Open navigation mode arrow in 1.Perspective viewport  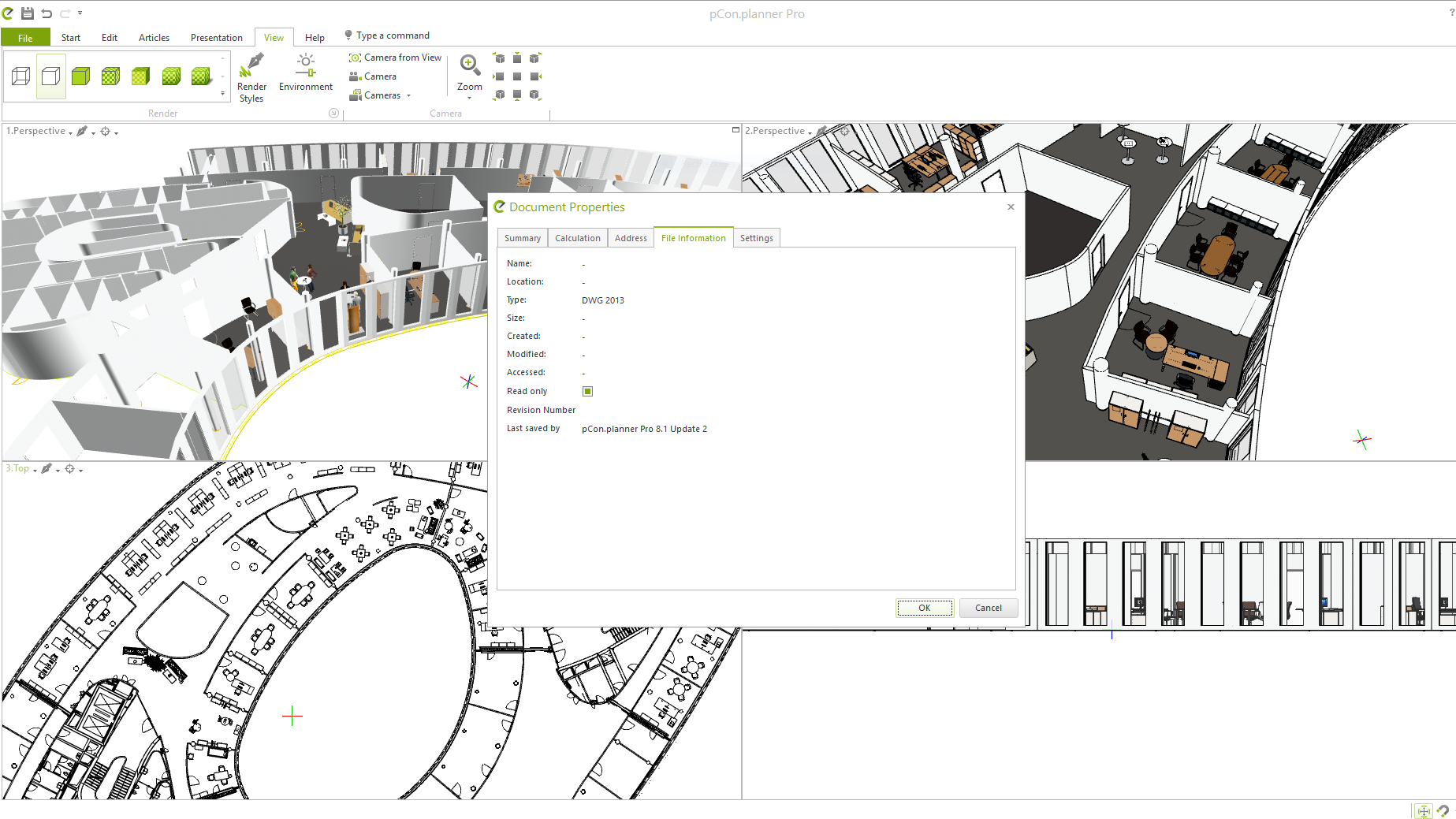[x=116, y=132]
